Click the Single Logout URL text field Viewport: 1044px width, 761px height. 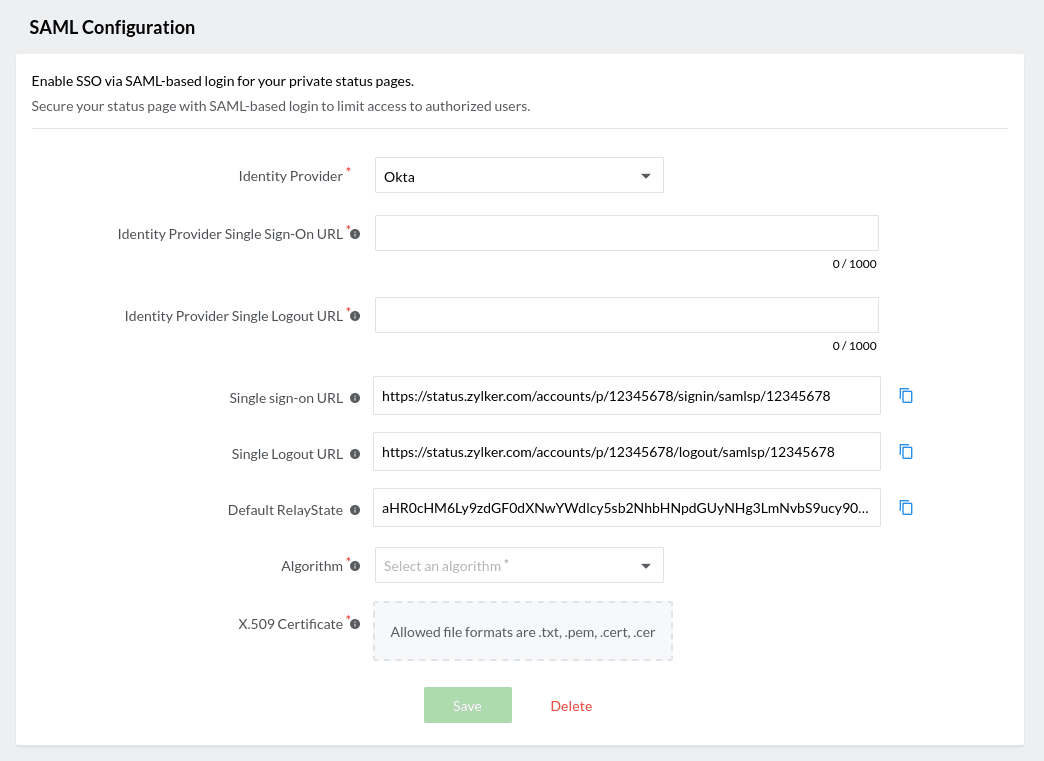coord(626,452)
